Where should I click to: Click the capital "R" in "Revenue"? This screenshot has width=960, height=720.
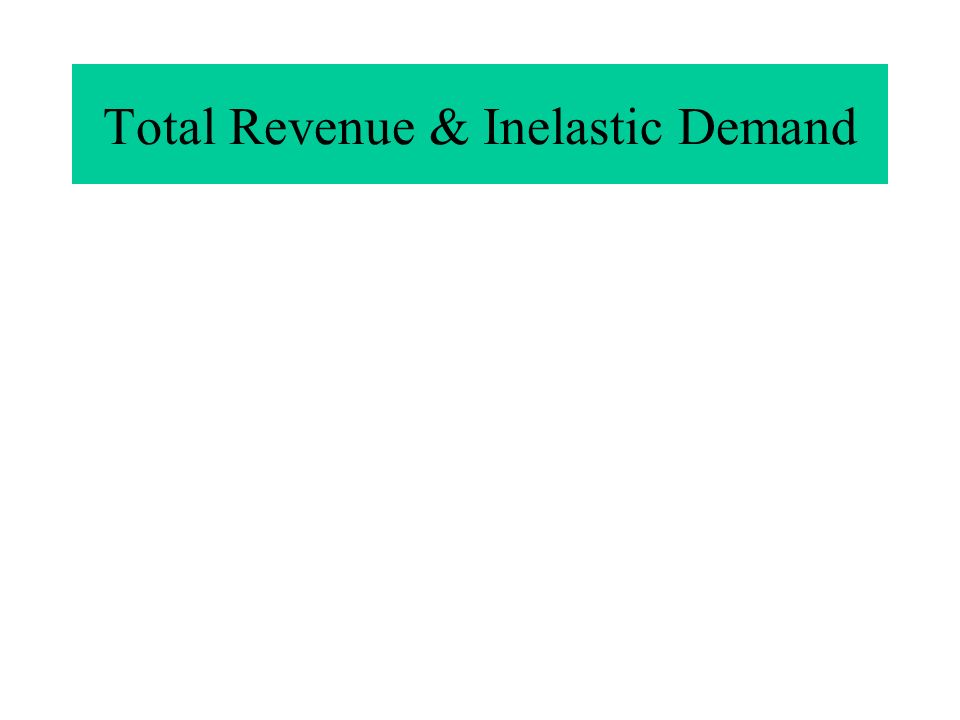[x=246, y=127]
